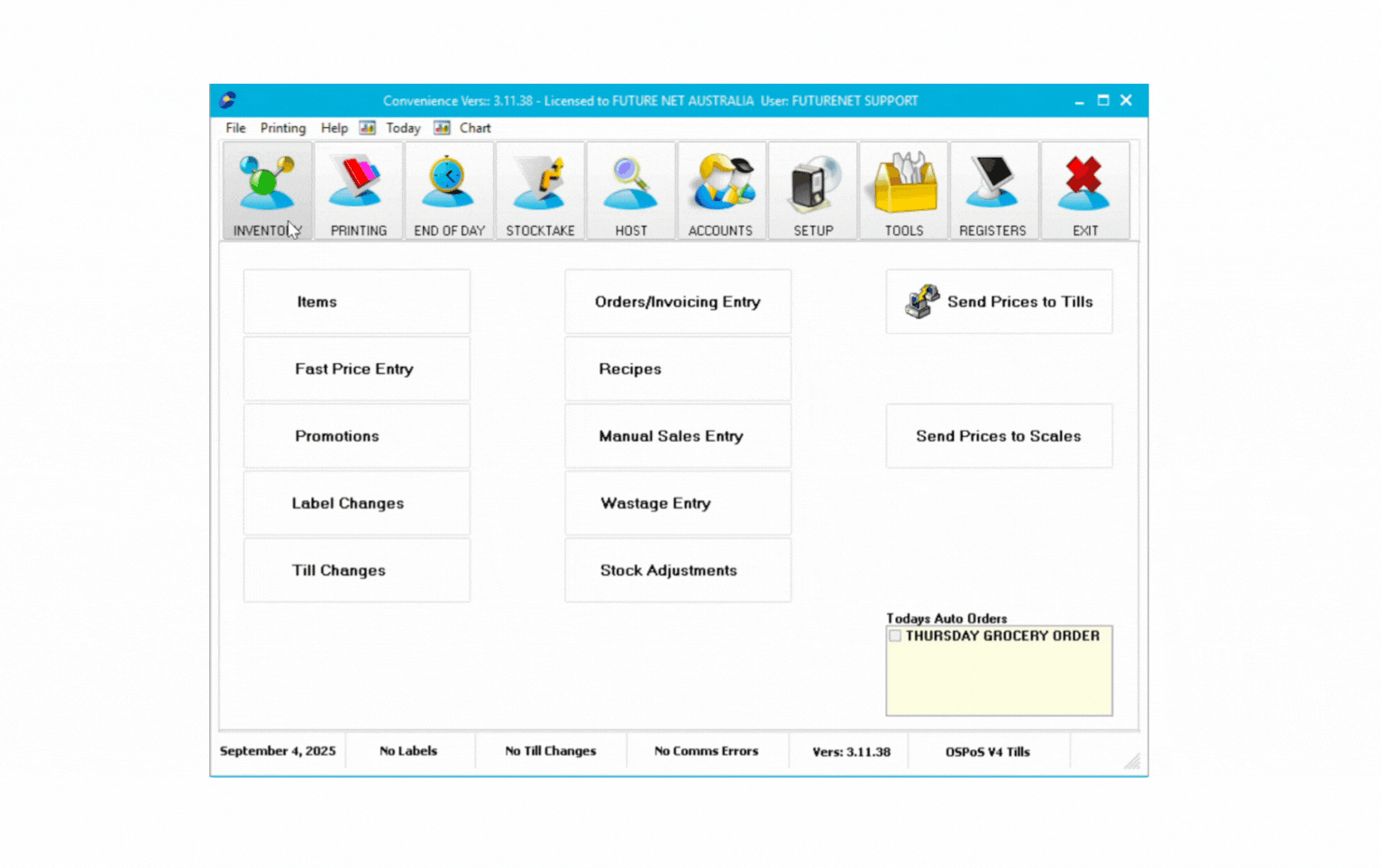Open the Host icon
This screenshot has width=1381, height=868.
tap(630, 189)
